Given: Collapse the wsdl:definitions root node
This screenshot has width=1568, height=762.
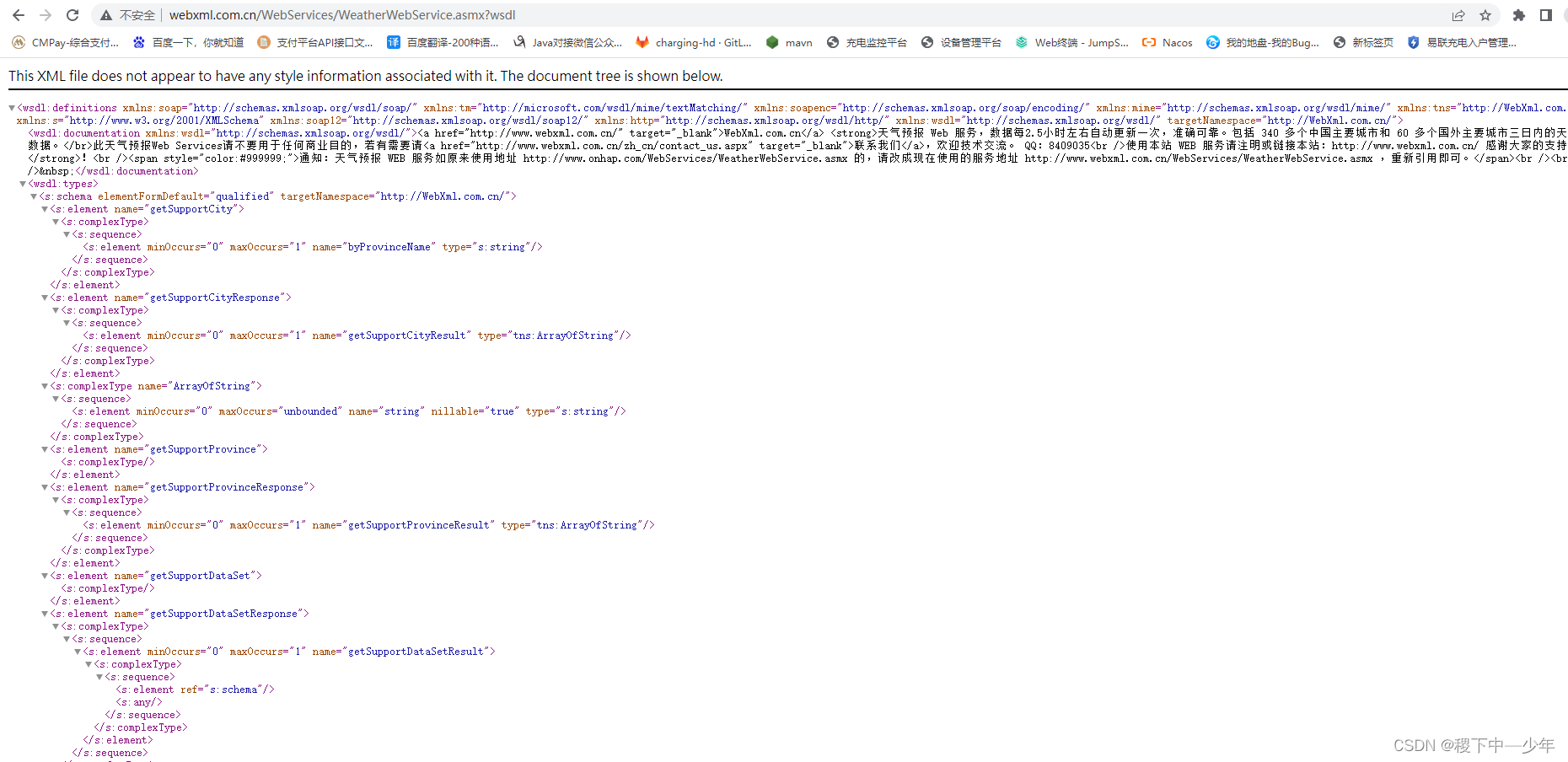Looking at the screenshot, I should (x=11, y=107).
